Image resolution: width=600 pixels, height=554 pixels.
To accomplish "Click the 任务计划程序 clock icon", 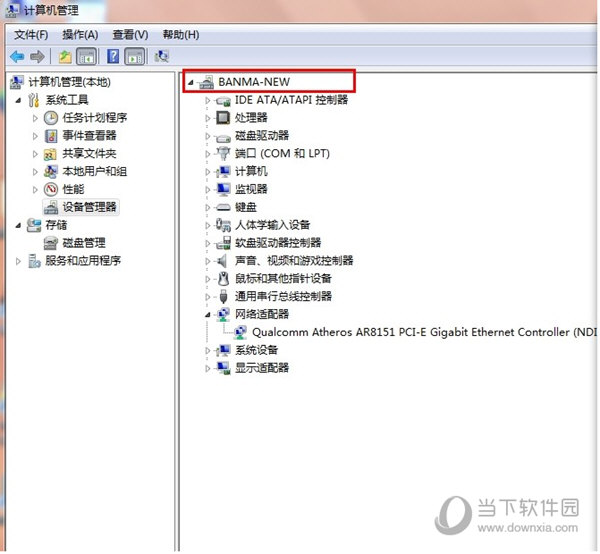I will 51,118.
